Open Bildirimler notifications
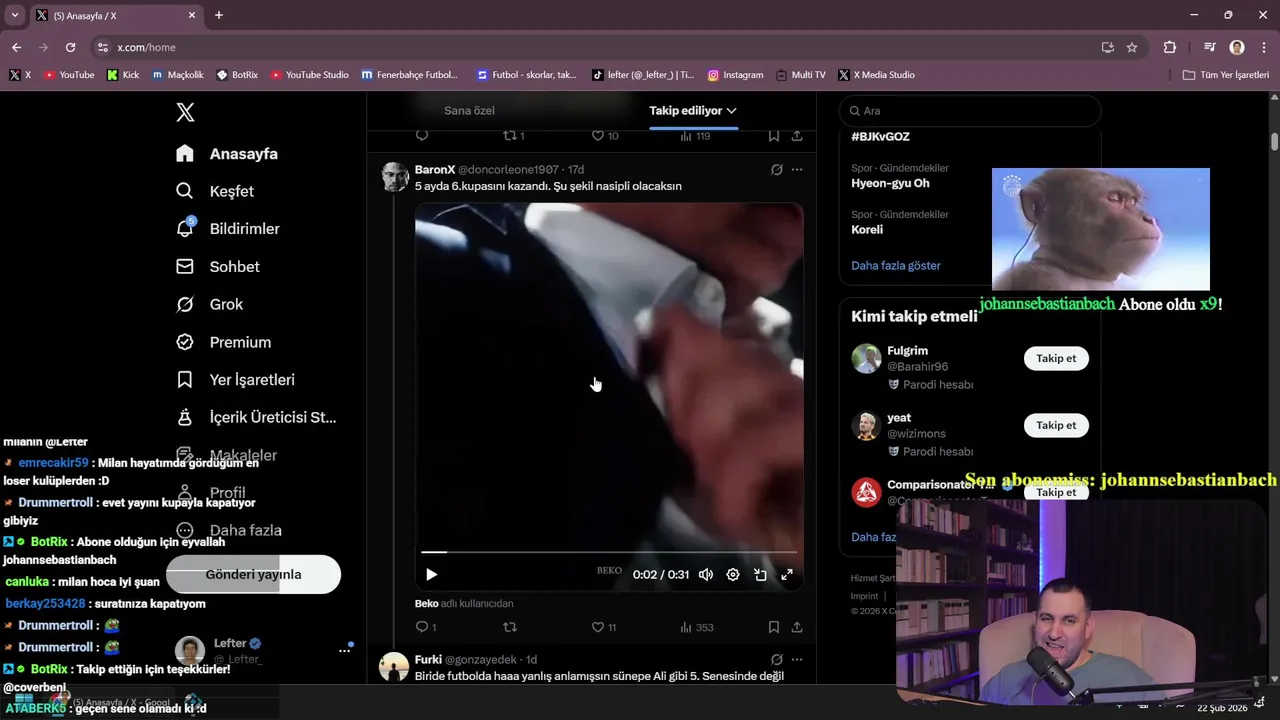Screen dimensions: 1280x720 (228, 229)
